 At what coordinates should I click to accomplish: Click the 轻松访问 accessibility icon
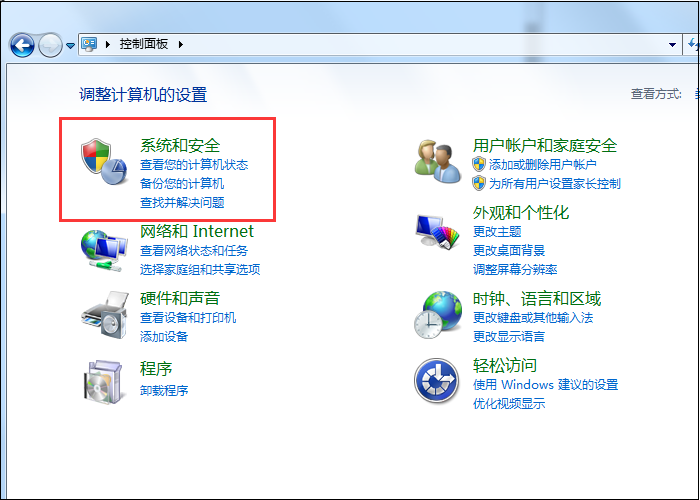pyautogui.click(x=437, y=381)
